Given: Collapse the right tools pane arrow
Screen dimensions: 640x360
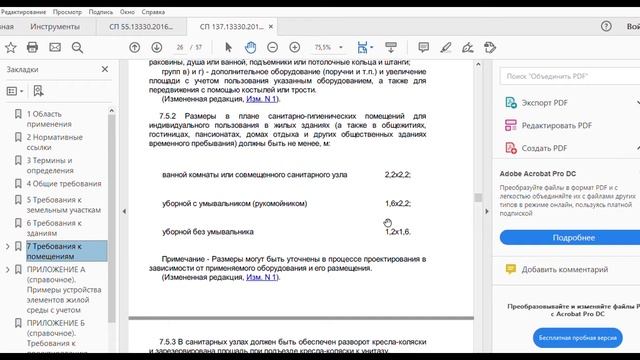Looking at the screenshot, I should [487, 211].
